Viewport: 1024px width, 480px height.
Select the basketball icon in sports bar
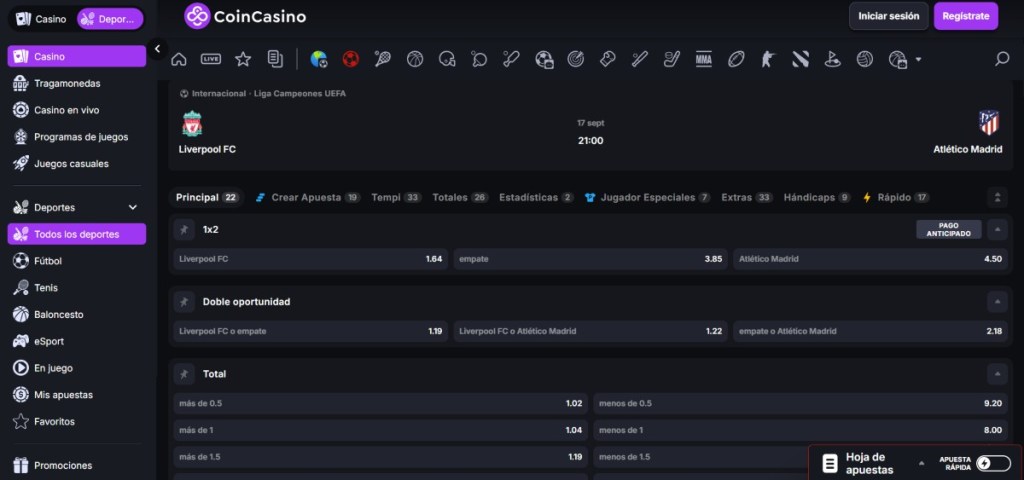click(x=414, y=59)
